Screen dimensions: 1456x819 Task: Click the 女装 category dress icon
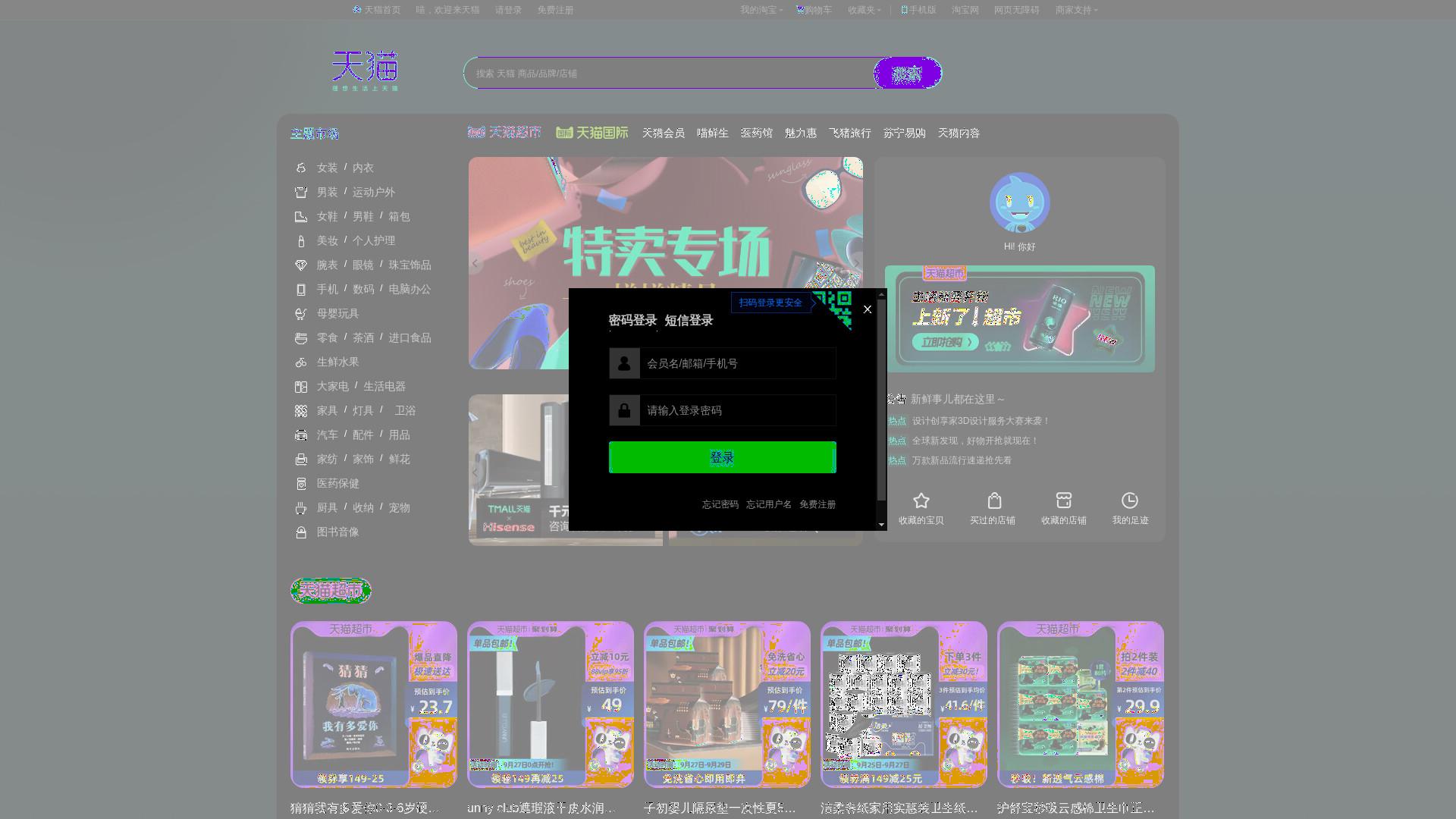(x=301, y=168)
